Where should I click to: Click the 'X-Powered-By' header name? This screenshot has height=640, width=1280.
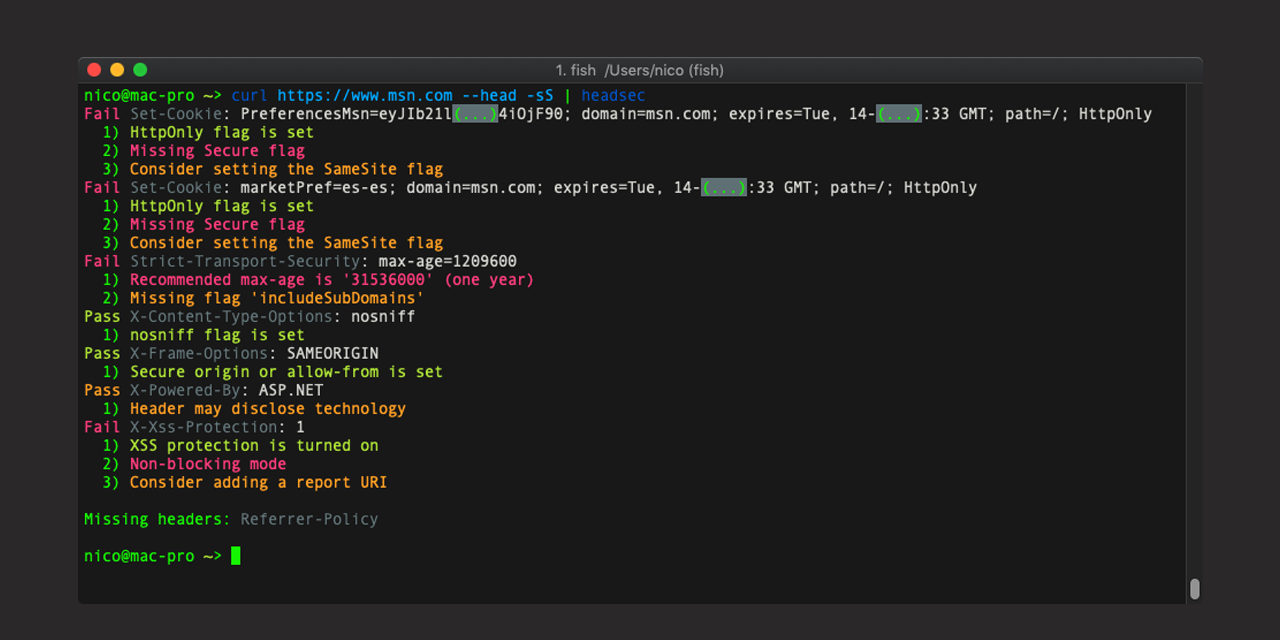pyautogui.click(x=185, y=390)
